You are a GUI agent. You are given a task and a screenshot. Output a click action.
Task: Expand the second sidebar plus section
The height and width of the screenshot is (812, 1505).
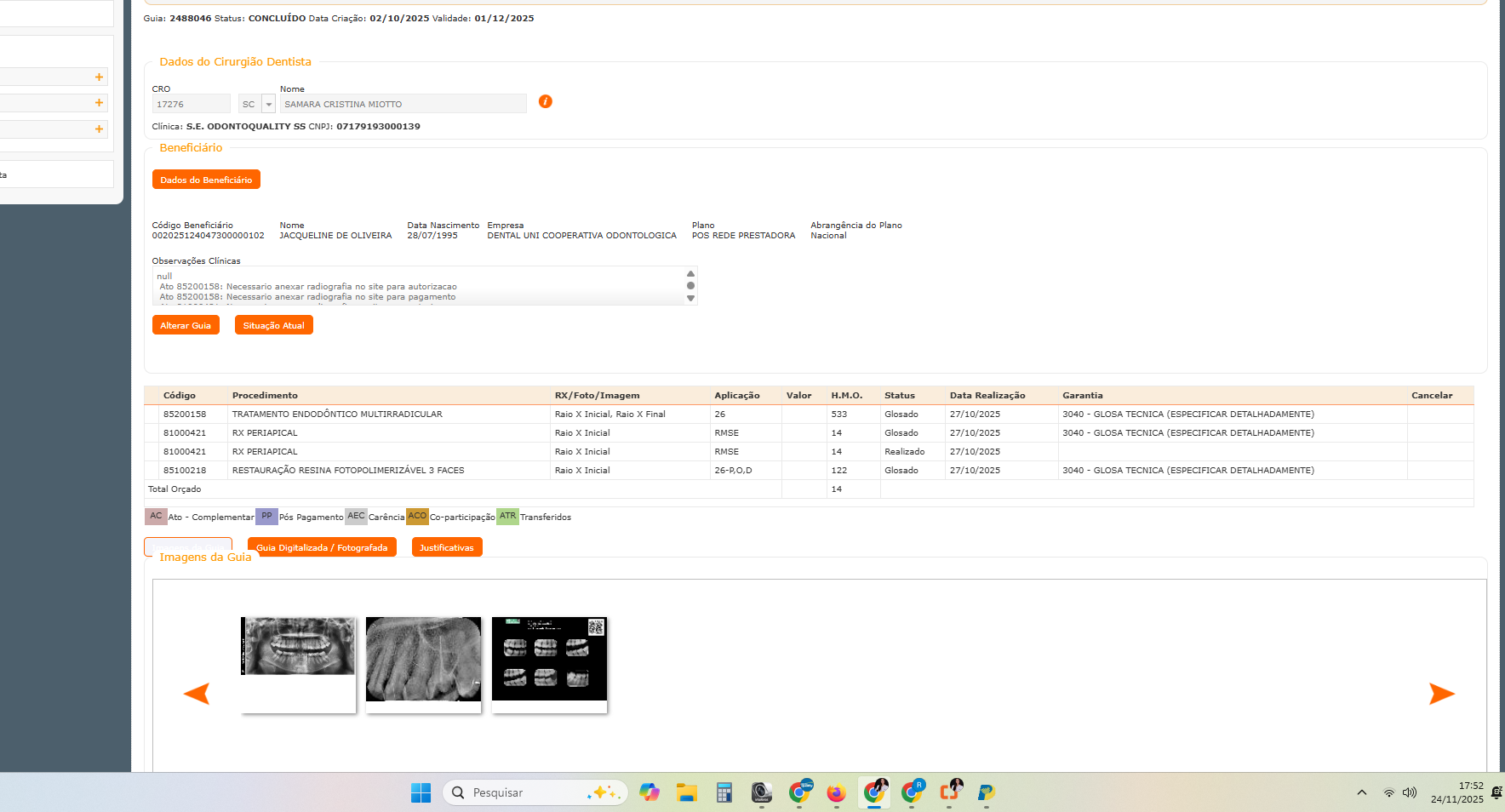[99, 103]
